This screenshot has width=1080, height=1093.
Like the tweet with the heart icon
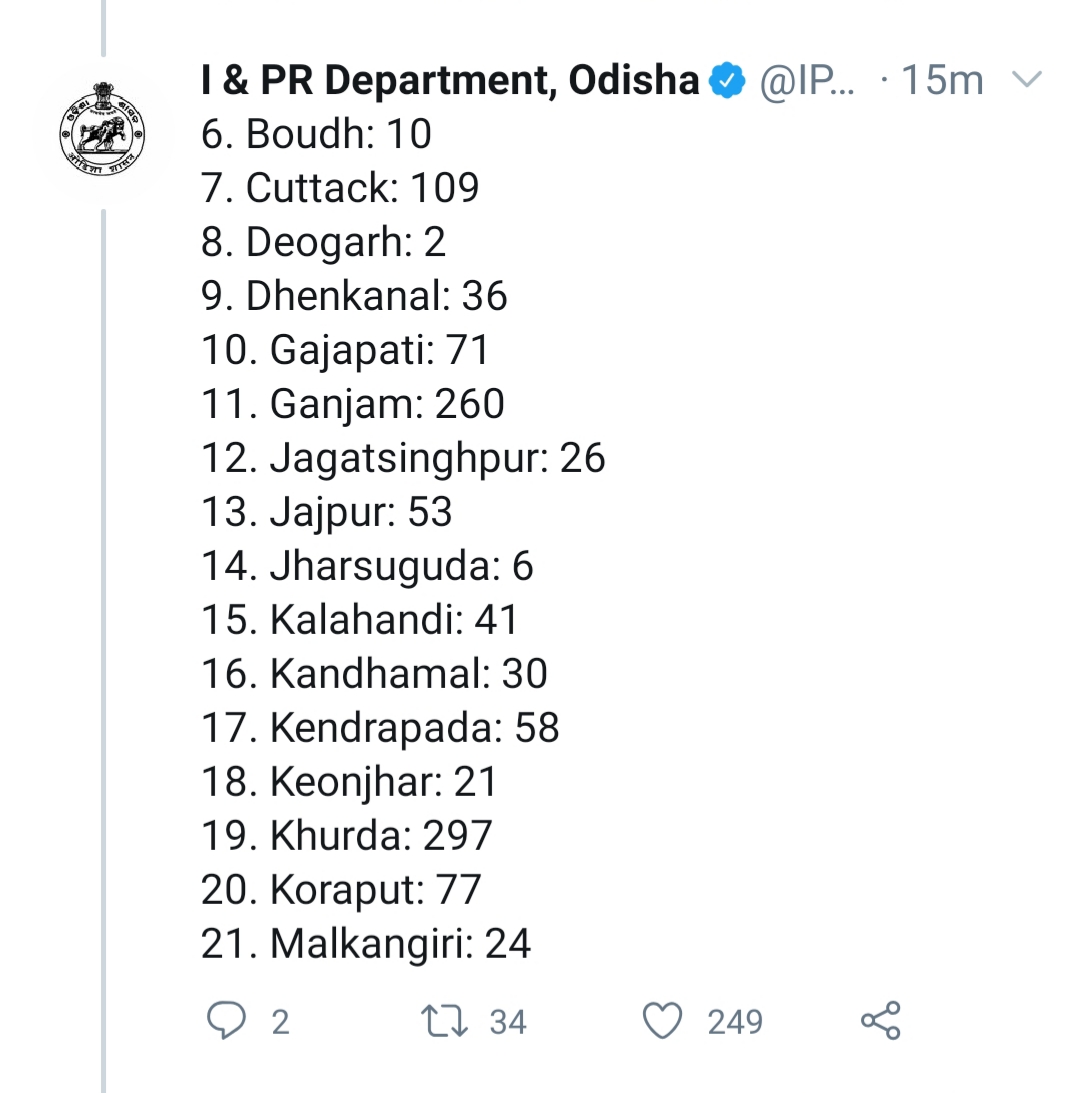(662, 1021)
